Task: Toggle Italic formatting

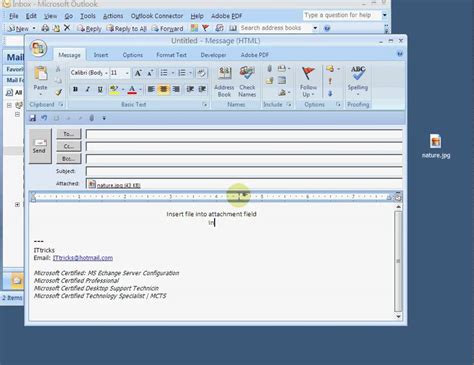Action: (88, 89)
